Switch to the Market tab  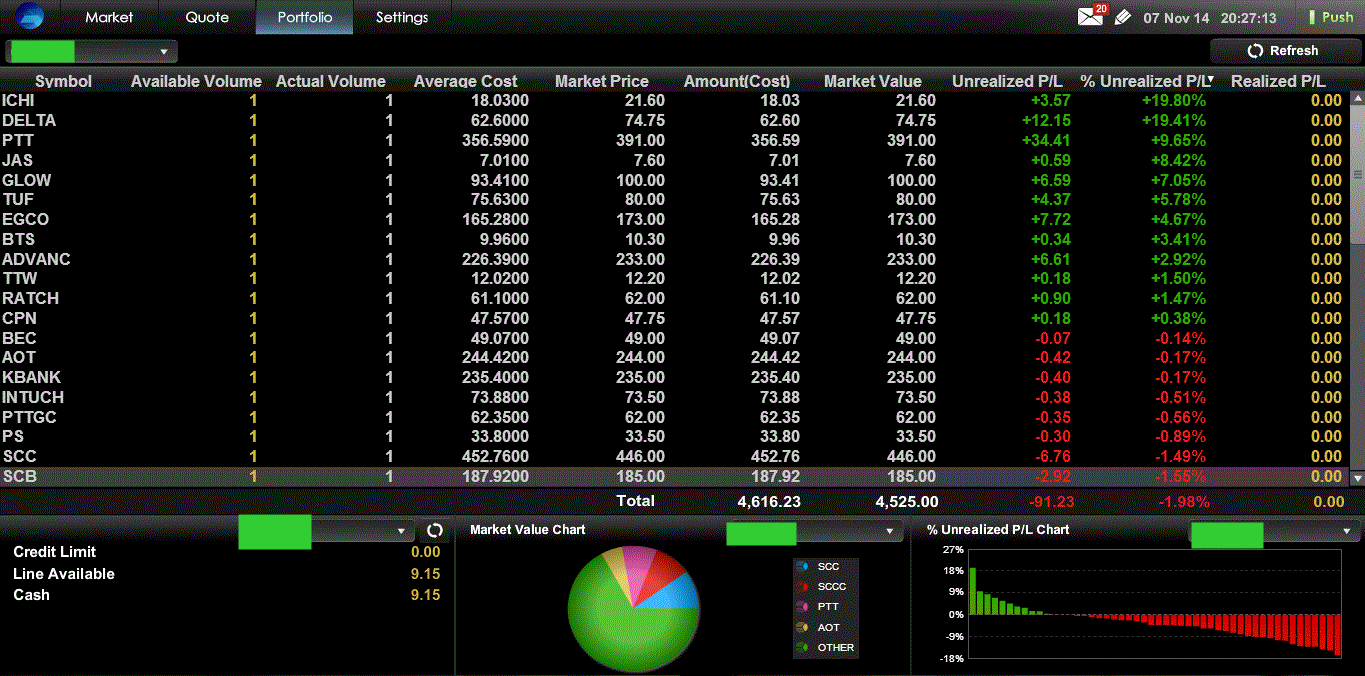point(109,17)
